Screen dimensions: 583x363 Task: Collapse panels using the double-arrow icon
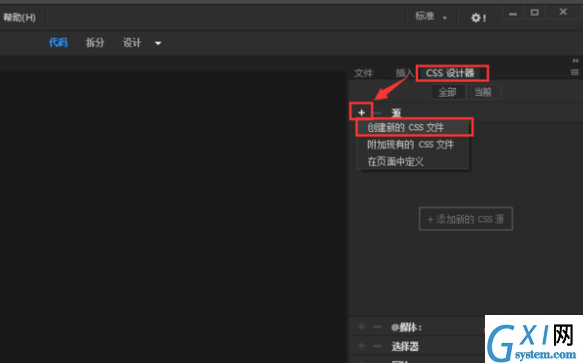pyautogui.click(x=576, y=61)
